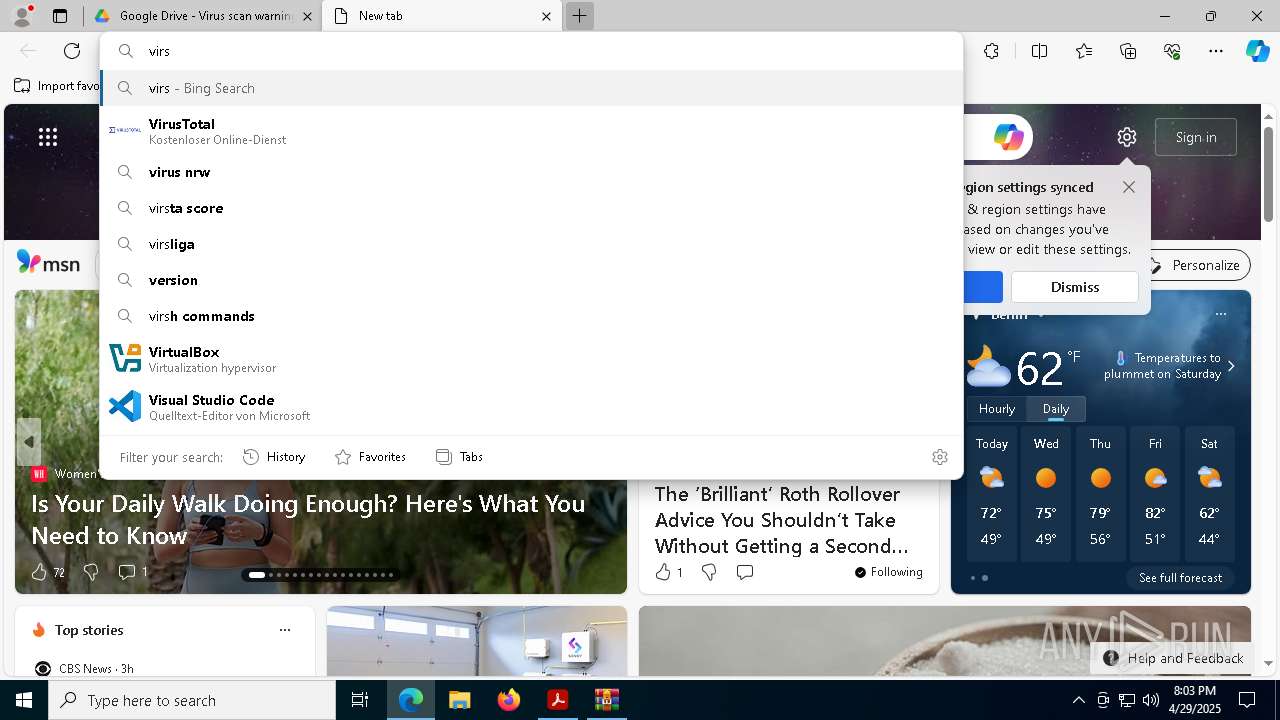The width and height of the screenshot is (1280, 720).
Task: Select 'virs - Bing Search' suggestion
Action: (x=531, y=88)
